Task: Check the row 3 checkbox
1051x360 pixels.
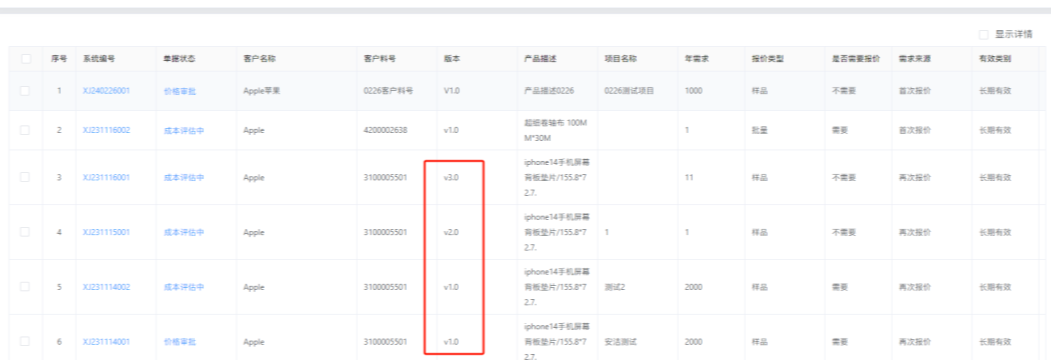Action: pos(25,178)
